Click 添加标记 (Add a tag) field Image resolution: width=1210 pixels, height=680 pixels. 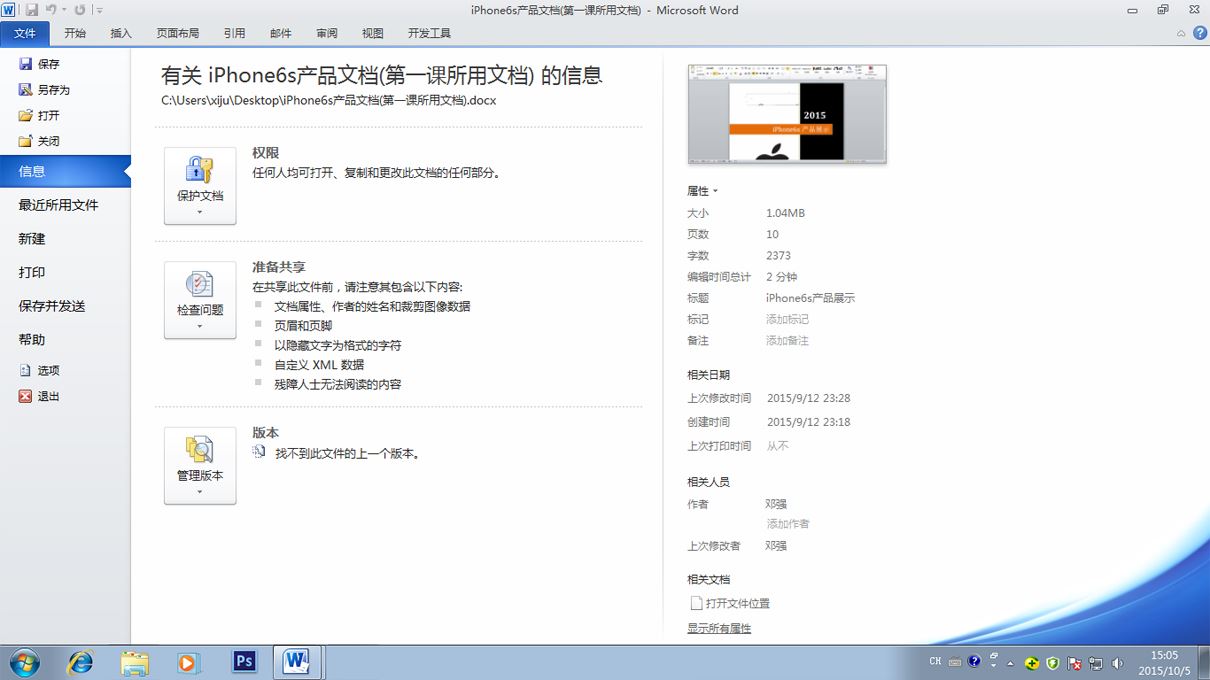tap(788, 319)
